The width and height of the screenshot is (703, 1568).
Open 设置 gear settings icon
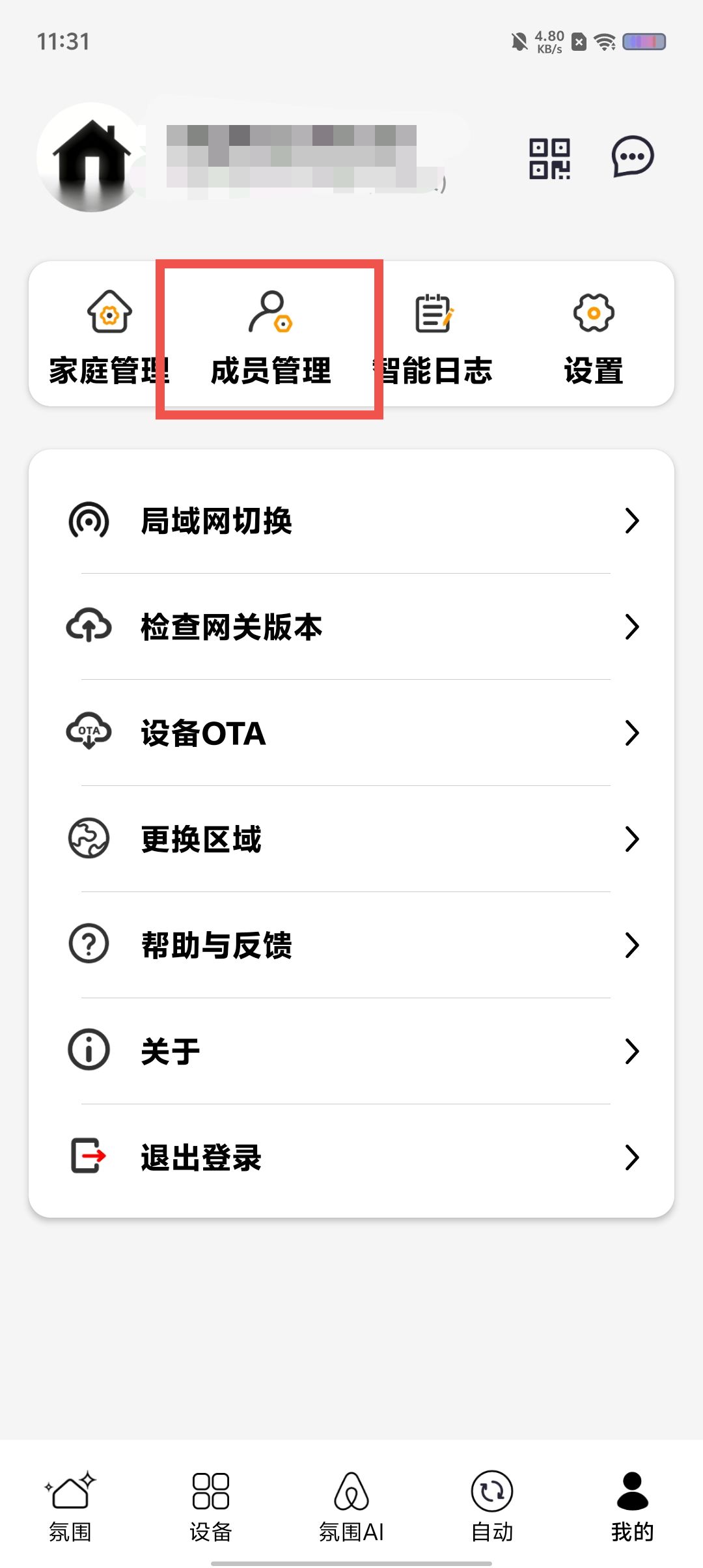tap(593, 313)
